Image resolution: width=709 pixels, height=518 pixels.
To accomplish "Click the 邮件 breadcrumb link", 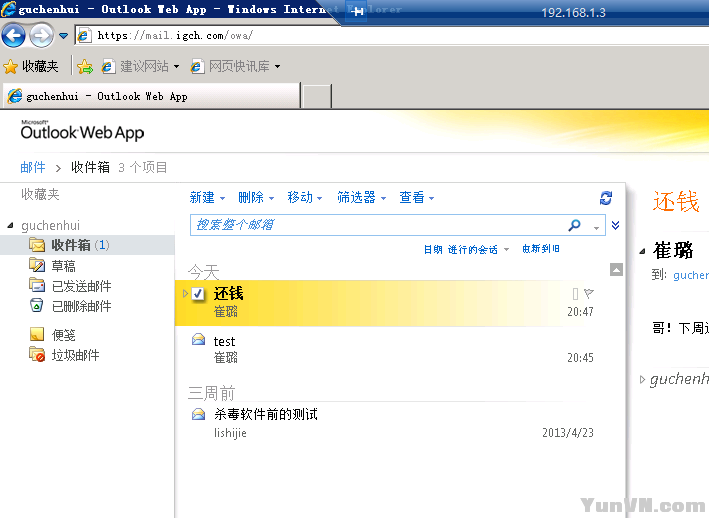I will pyautogui.click(x=33, y=167).
